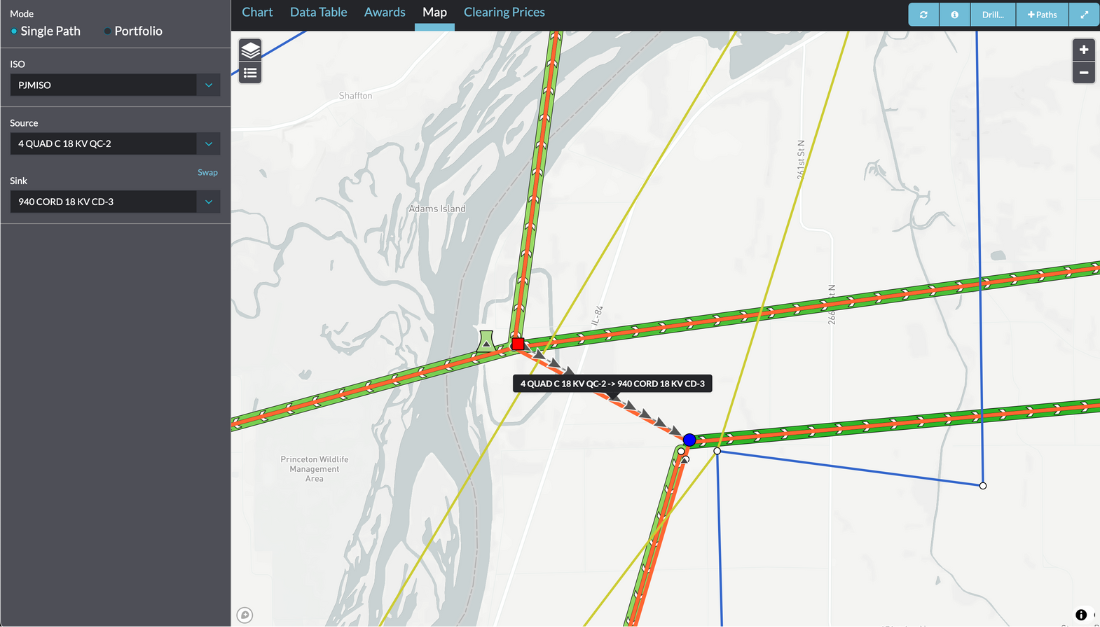Open the ISO dropdown showing PJMISO
1100x627 pixels.
coord(115,85)
